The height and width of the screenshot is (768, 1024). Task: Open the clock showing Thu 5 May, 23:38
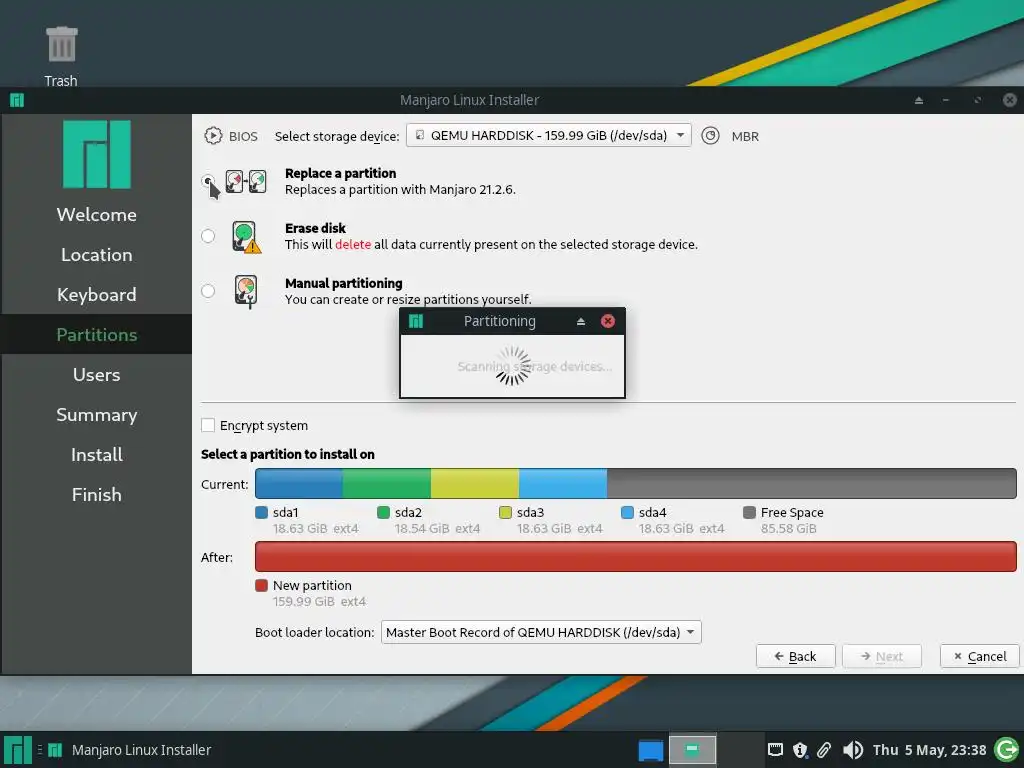929,750
